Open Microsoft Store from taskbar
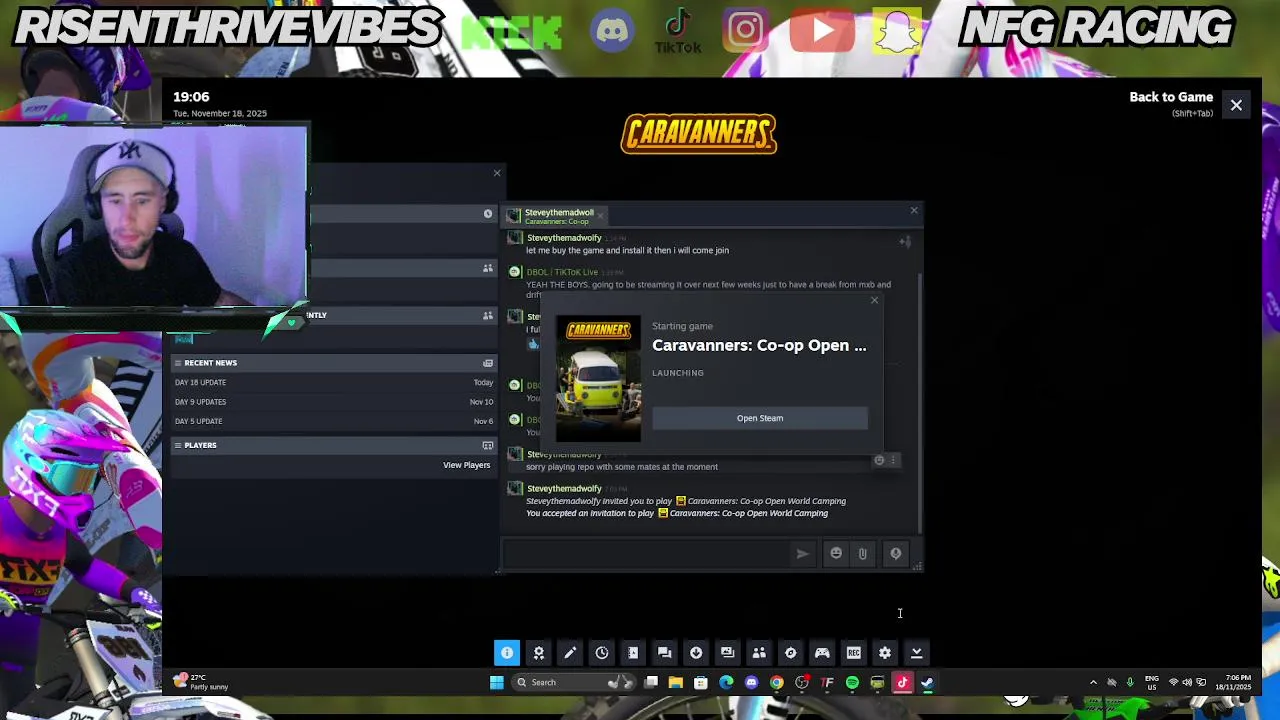 click(701, 683)
